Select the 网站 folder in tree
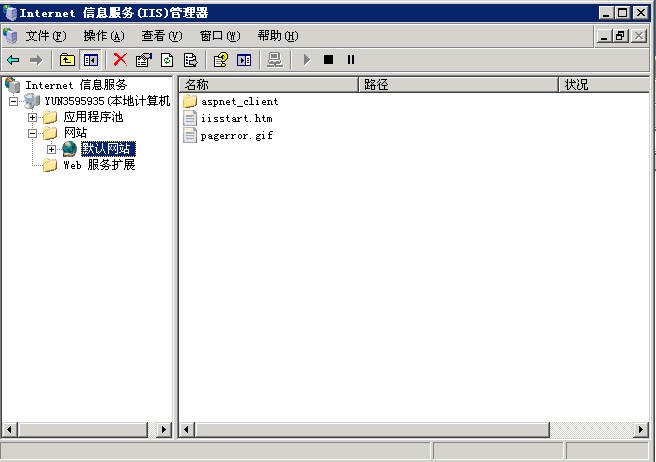This screenshot has height=462, width=656. tap(75, 133)
